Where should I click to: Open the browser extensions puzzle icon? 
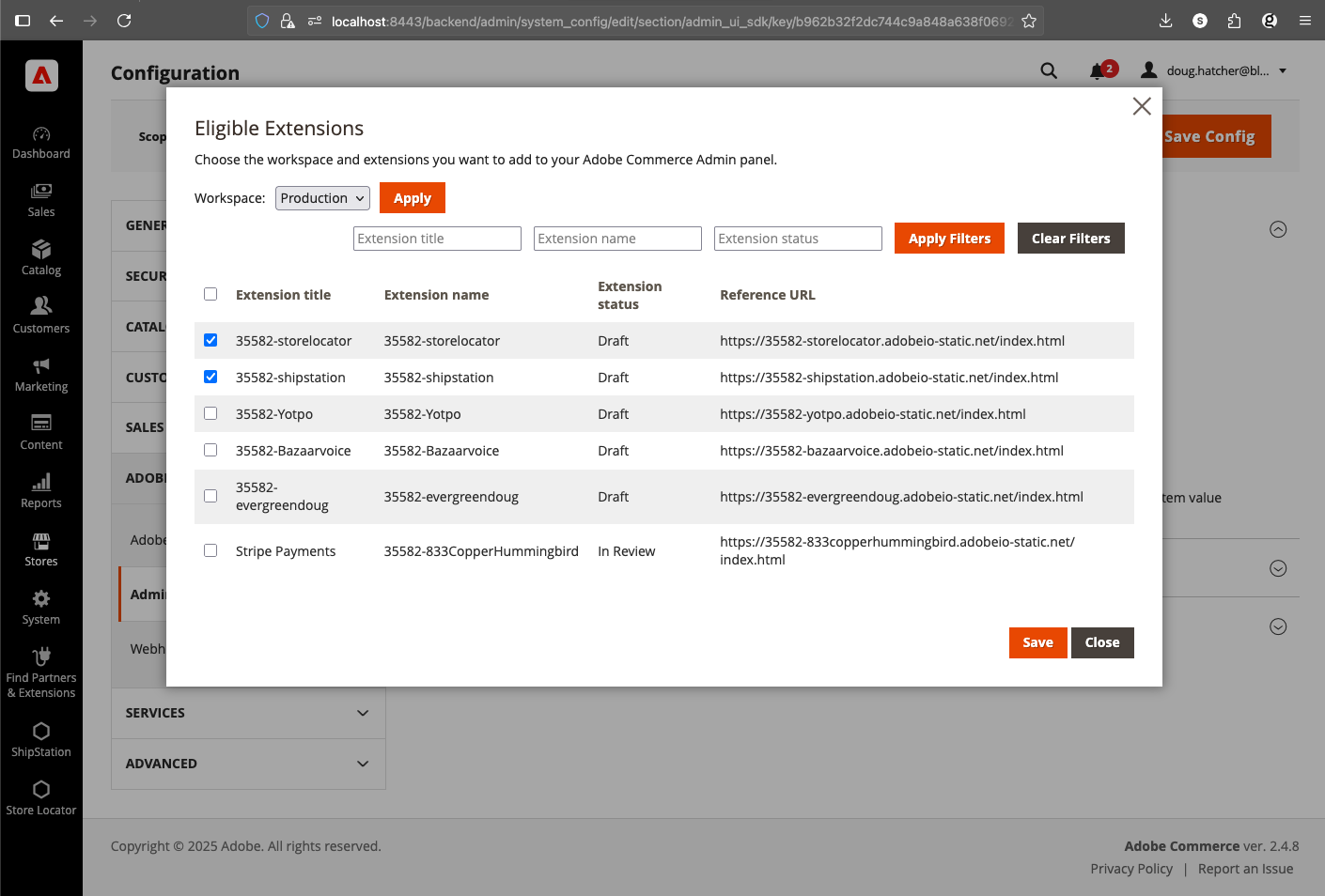point(1235,21)
